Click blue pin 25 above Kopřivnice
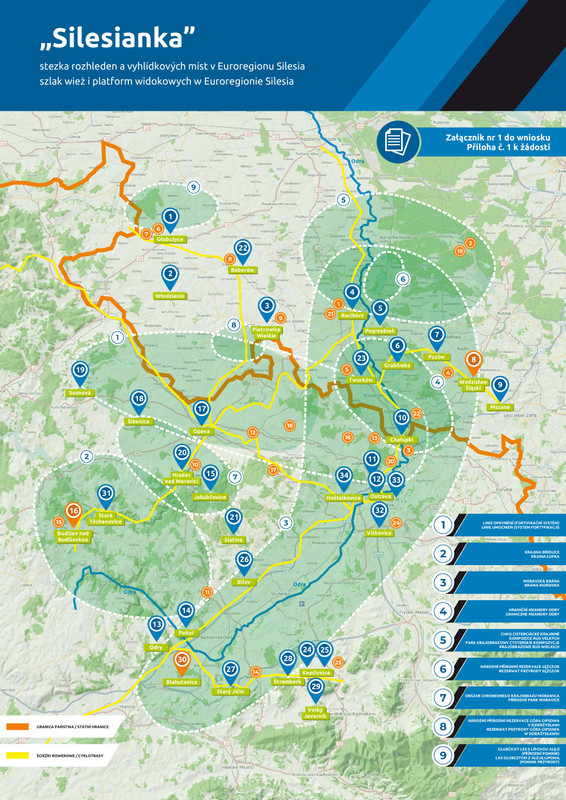This screenshot has width=566, height=800. click(325, 653)
